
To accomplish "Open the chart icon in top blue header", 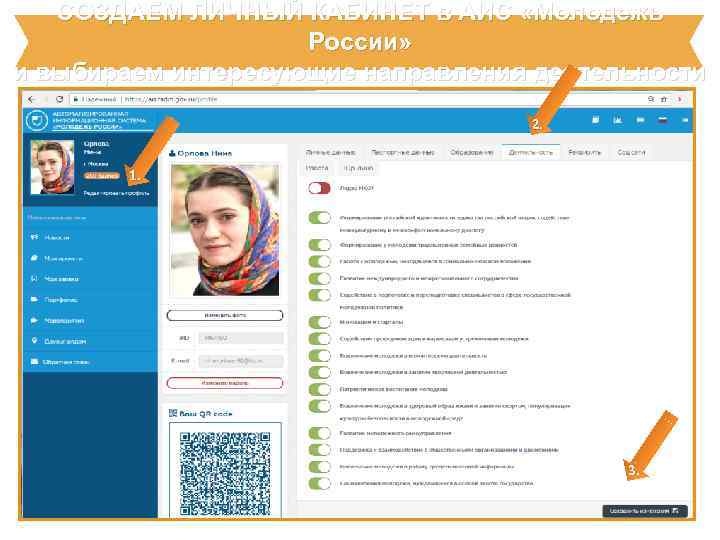I will [618, 120].
